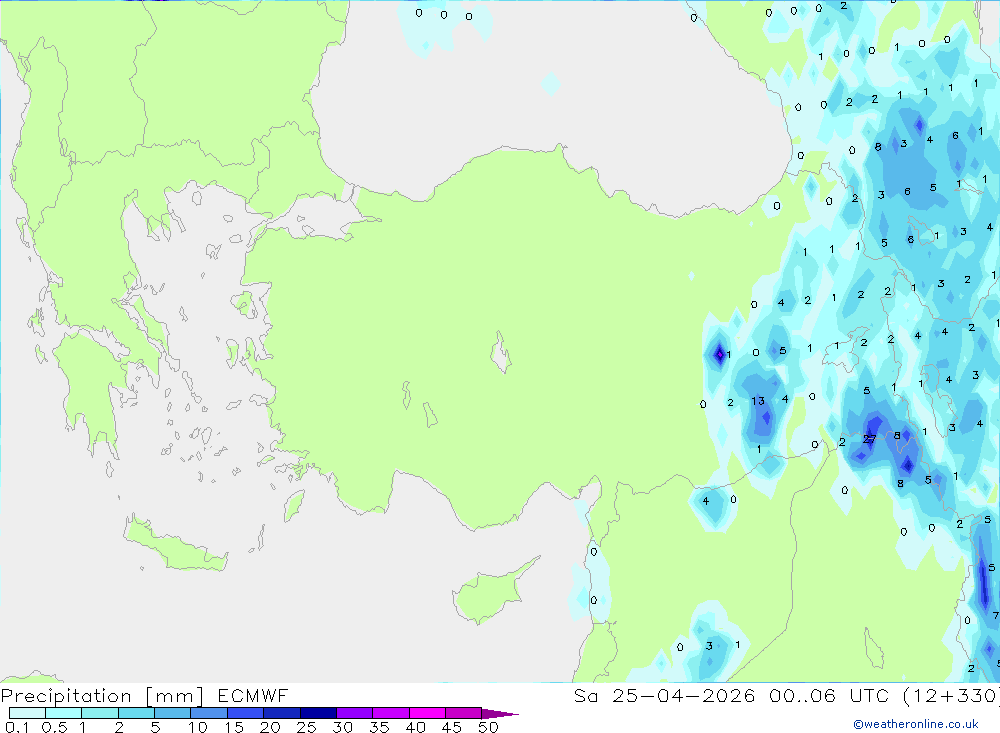Click the 2–5 mm legend color swatch
Image resolution: width=1000 pixels, height=733 pixels.
click(136, 713)
